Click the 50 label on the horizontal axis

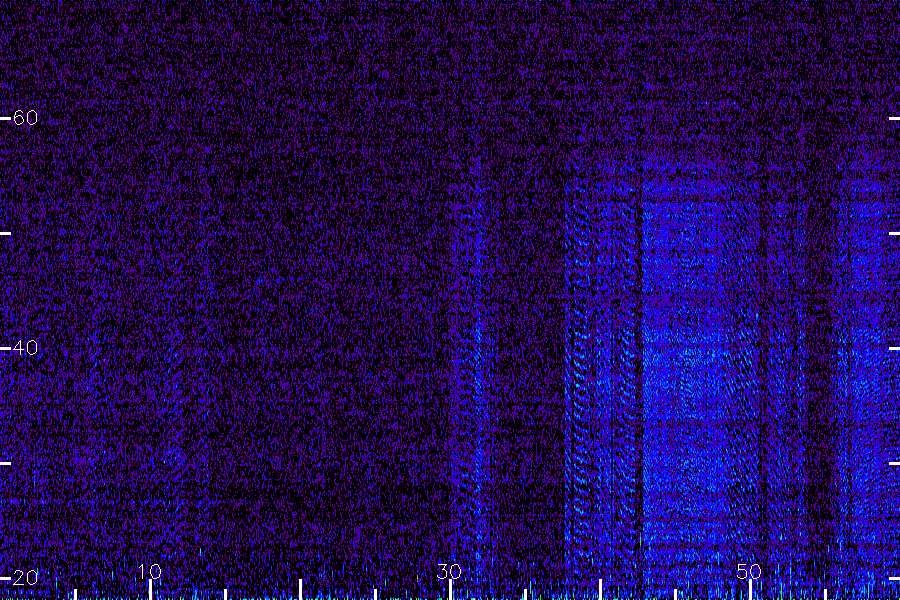(x=748, y=571)
